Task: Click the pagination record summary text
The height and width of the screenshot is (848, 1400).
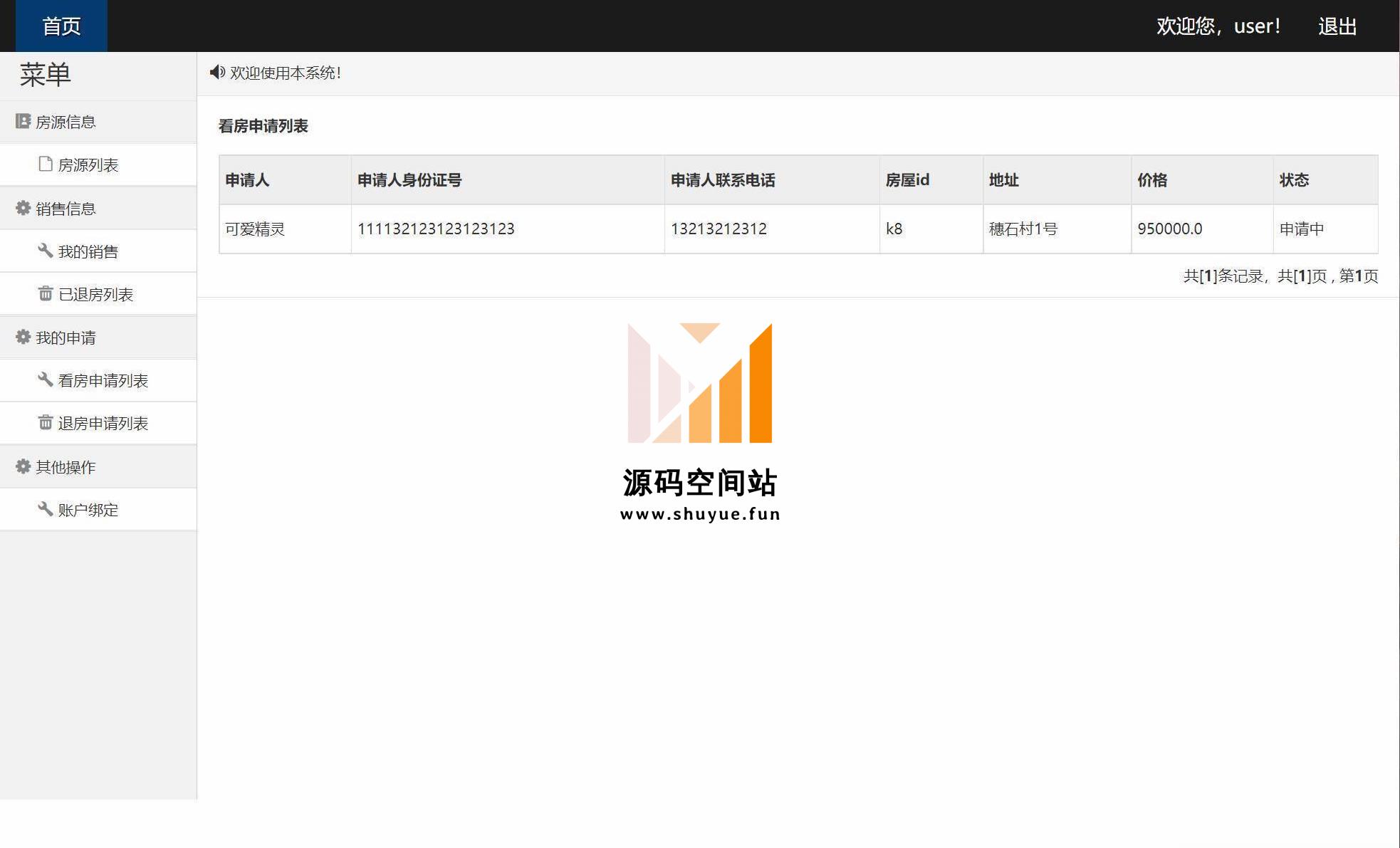Action: coord(1280,276)
